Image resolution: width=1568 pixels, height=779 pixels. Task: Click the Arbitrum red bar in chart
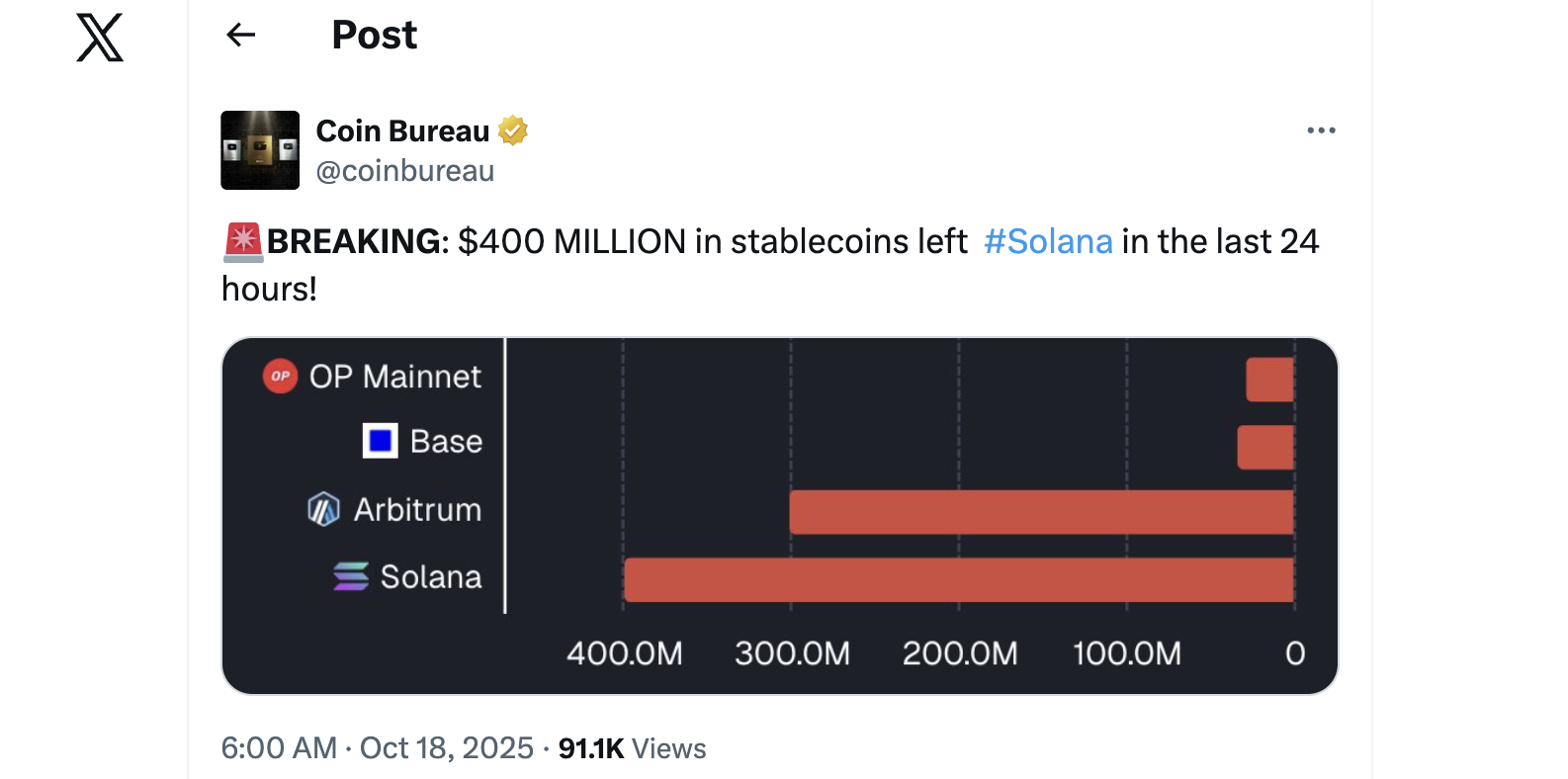point(1041,512)
